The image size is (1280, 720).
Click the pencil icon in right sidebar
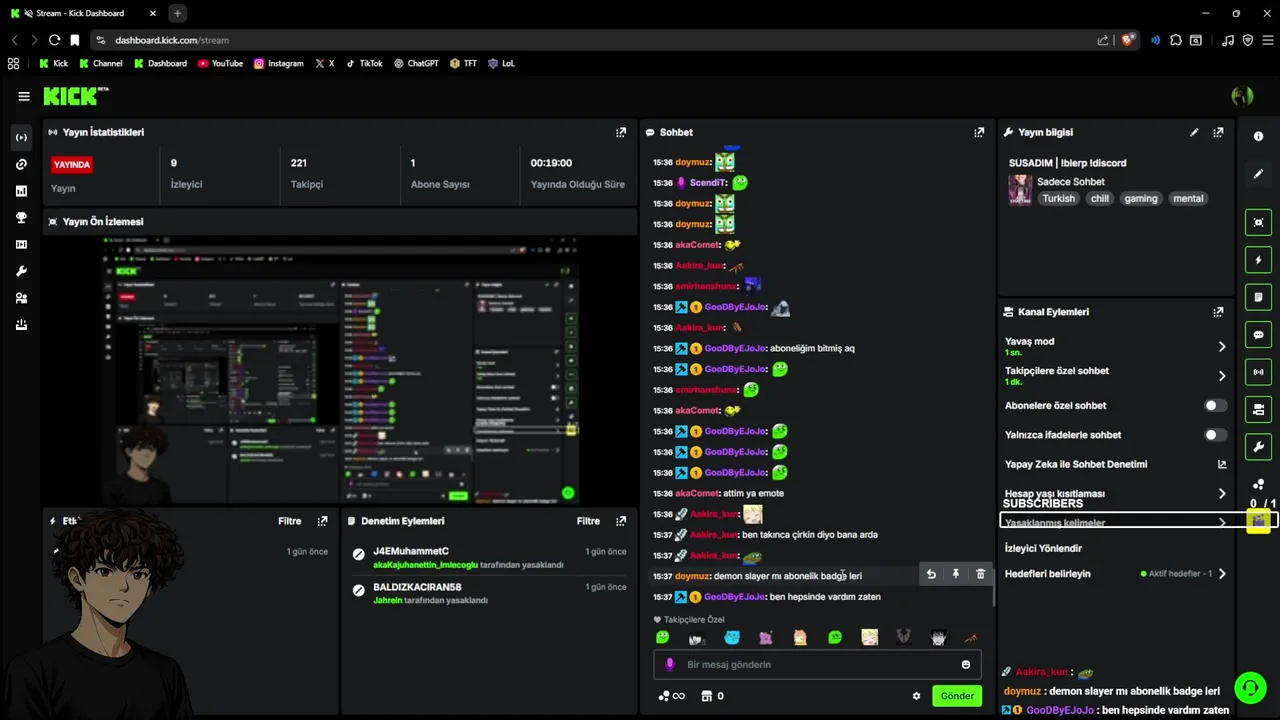(1258, 174)
